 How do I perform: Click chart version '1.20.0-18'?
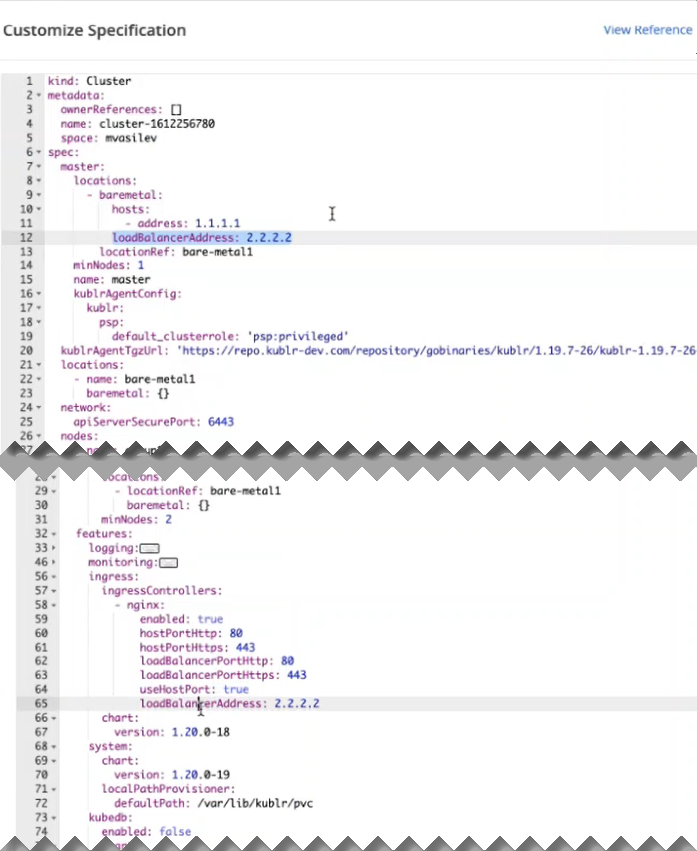click(x=201, y=732)
